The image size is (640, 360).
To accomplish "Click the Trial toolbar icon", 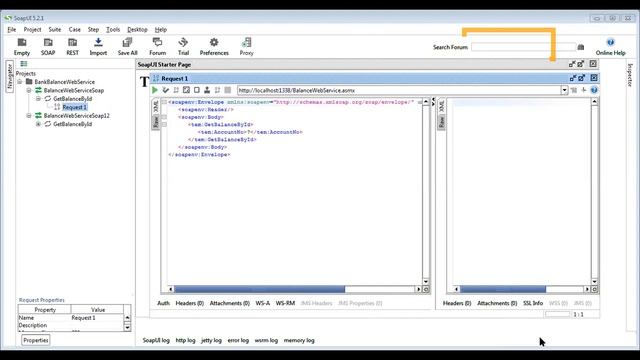I will point(183,47).
